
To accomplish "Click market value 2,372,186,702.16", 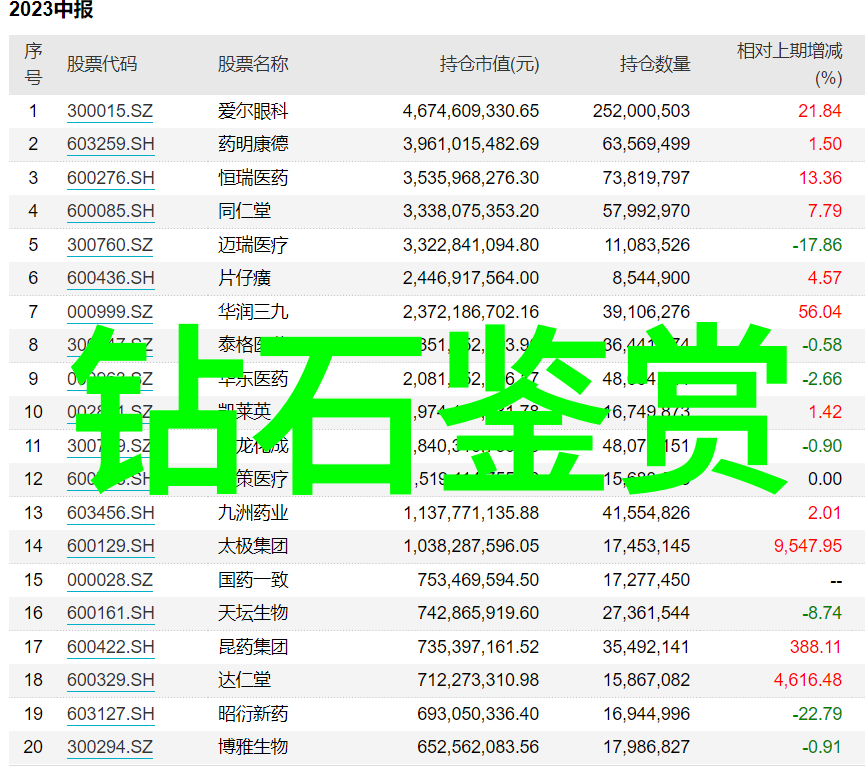I will tap(471, 313).
